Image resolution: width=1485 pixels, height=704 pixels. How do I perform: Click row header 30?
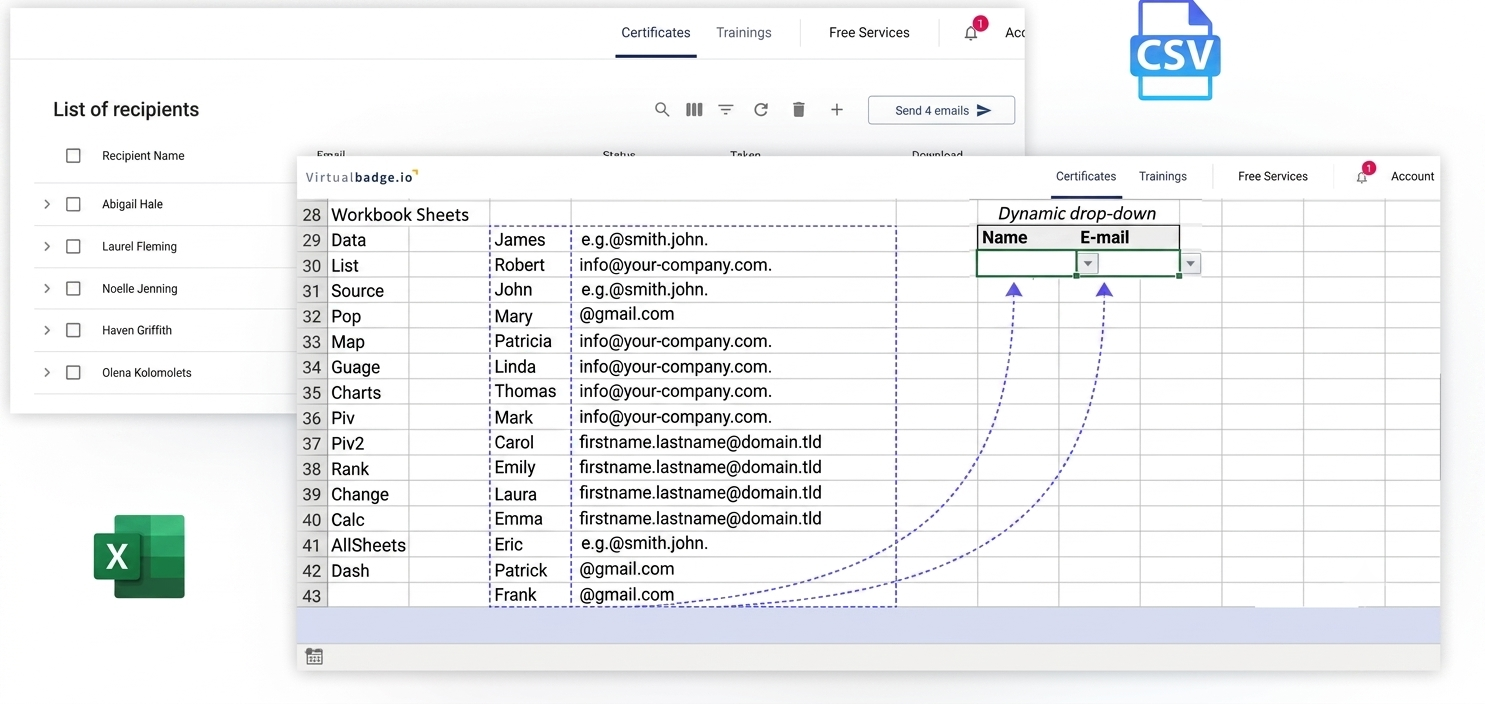pos(312,266)
